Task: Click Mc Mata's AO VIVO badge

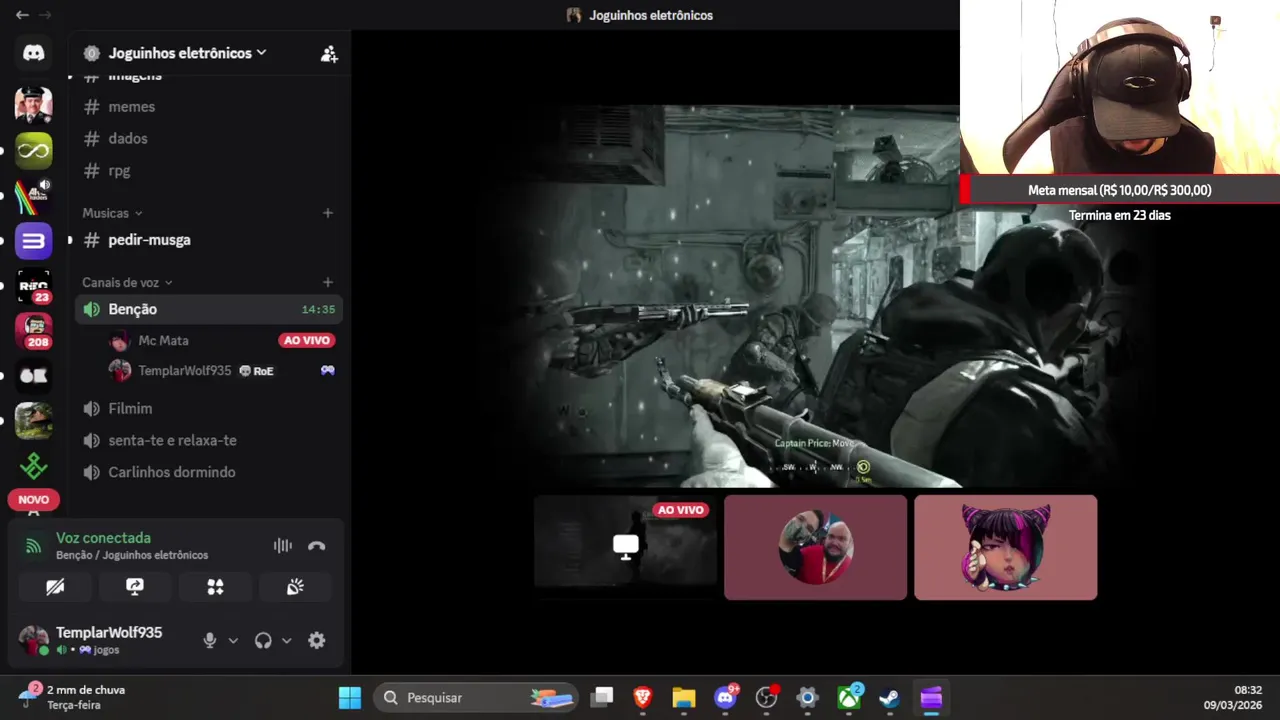Action: click(307, 341)
